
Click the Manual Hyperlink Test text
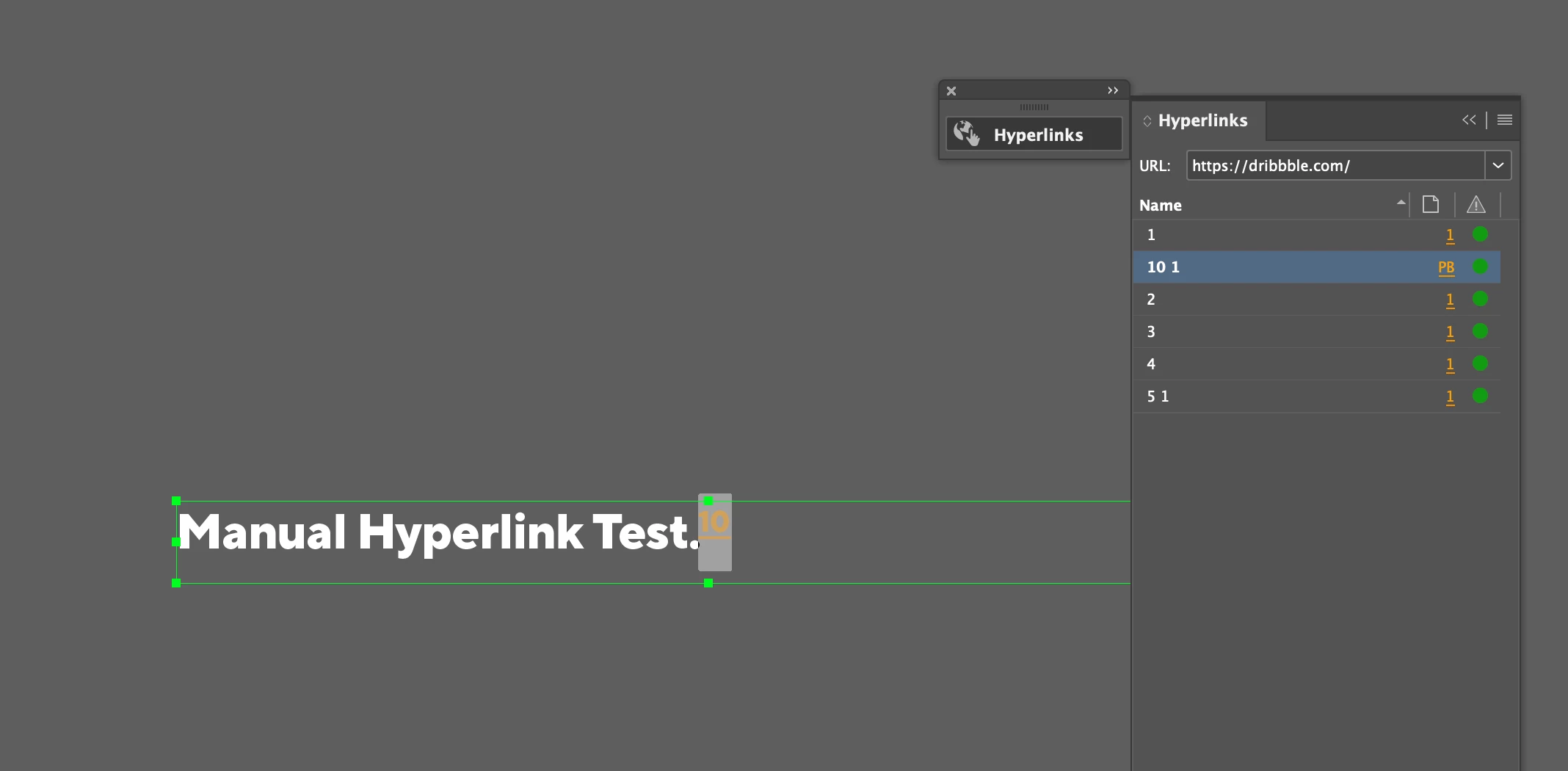[x=439, y=533]
